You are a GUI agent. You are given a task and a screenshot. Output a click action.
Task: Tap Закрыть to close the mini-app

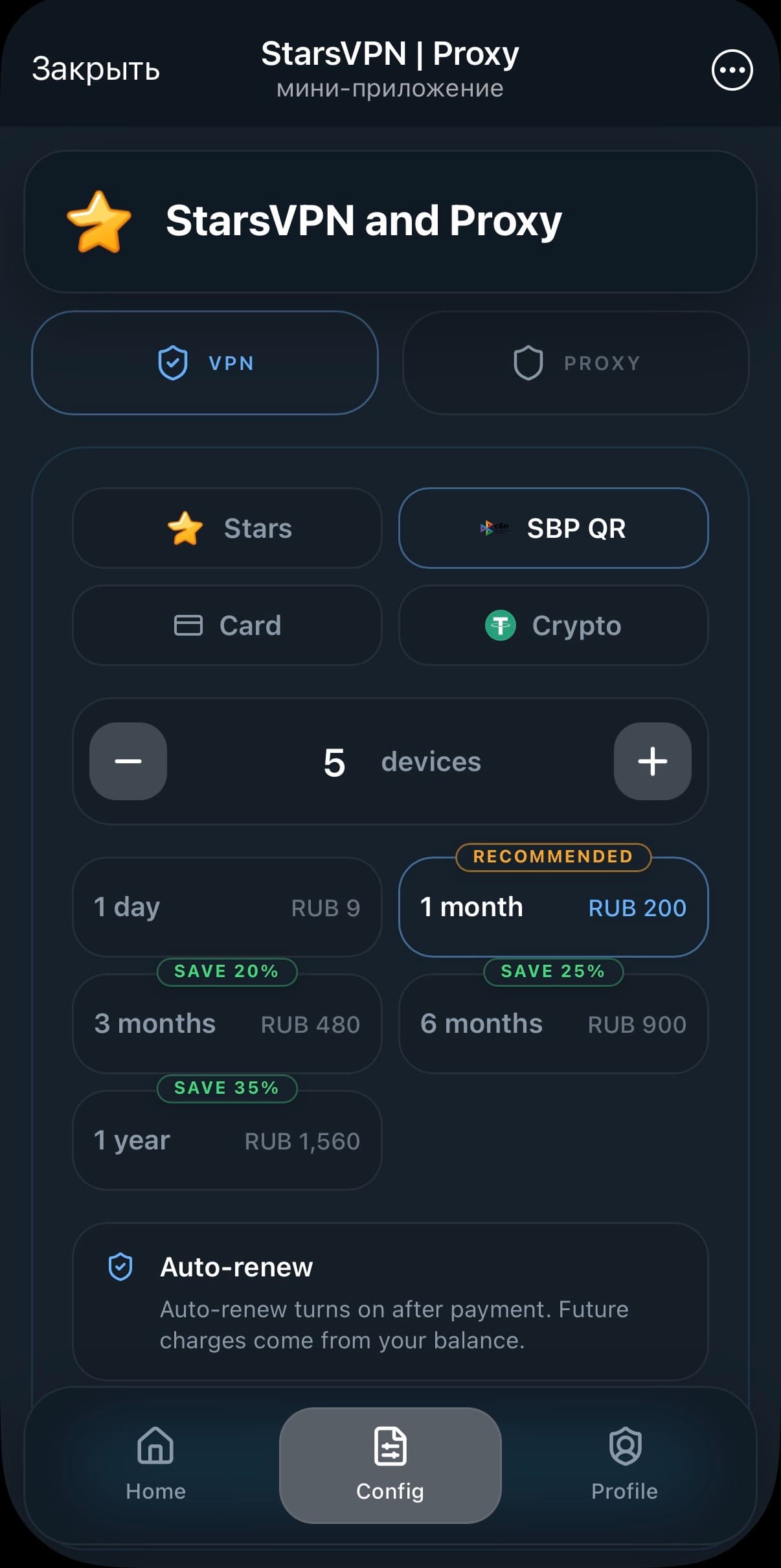click(x=96, y=69)
